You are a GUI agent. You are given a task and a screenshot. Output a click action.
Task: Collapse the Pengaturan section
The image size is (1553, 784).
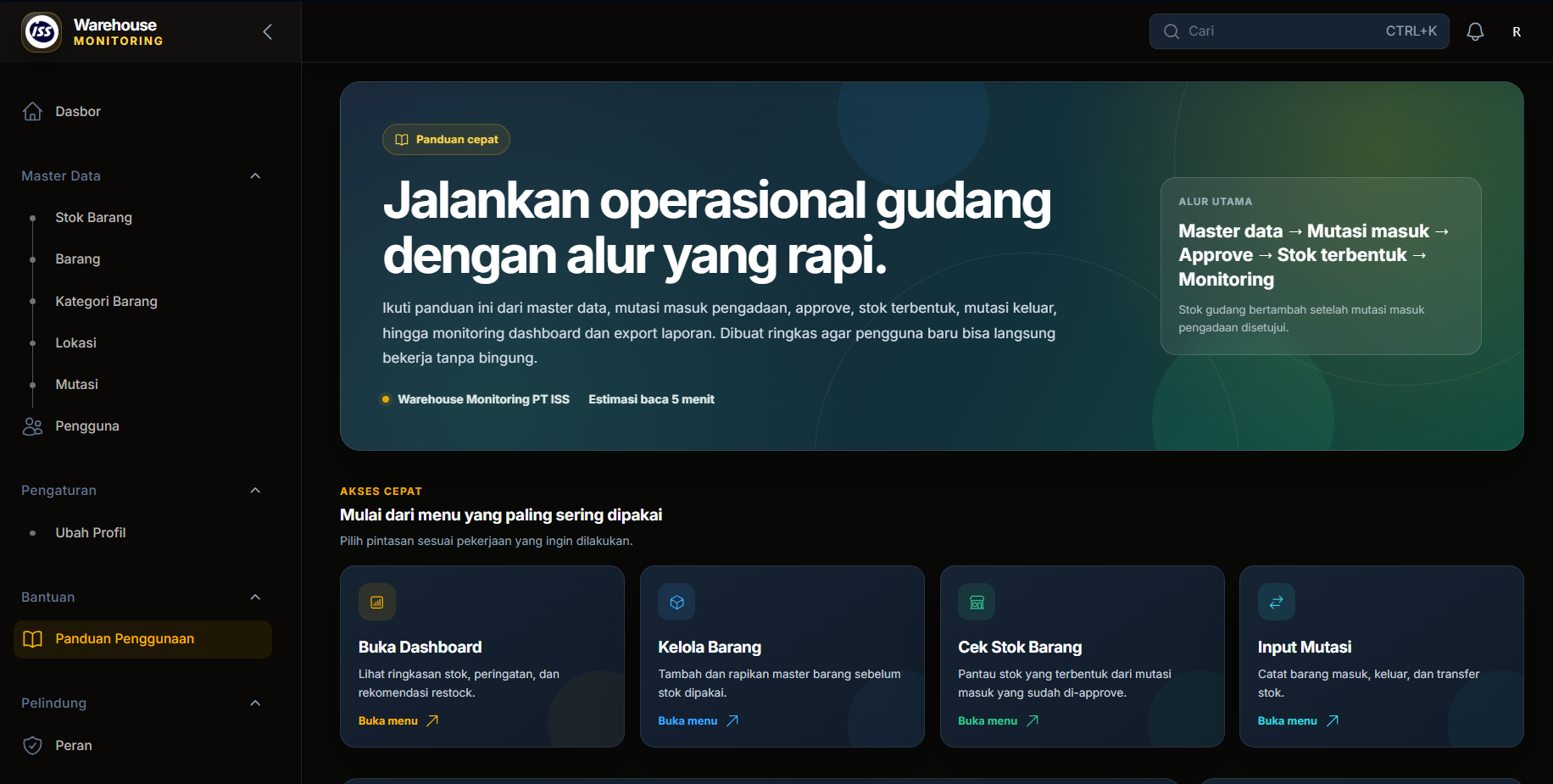click(x=255, y=490)
